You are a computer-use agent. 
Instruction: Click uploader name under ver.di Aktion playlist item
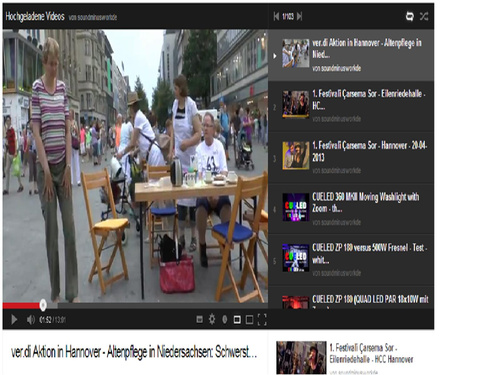[336, 68]
